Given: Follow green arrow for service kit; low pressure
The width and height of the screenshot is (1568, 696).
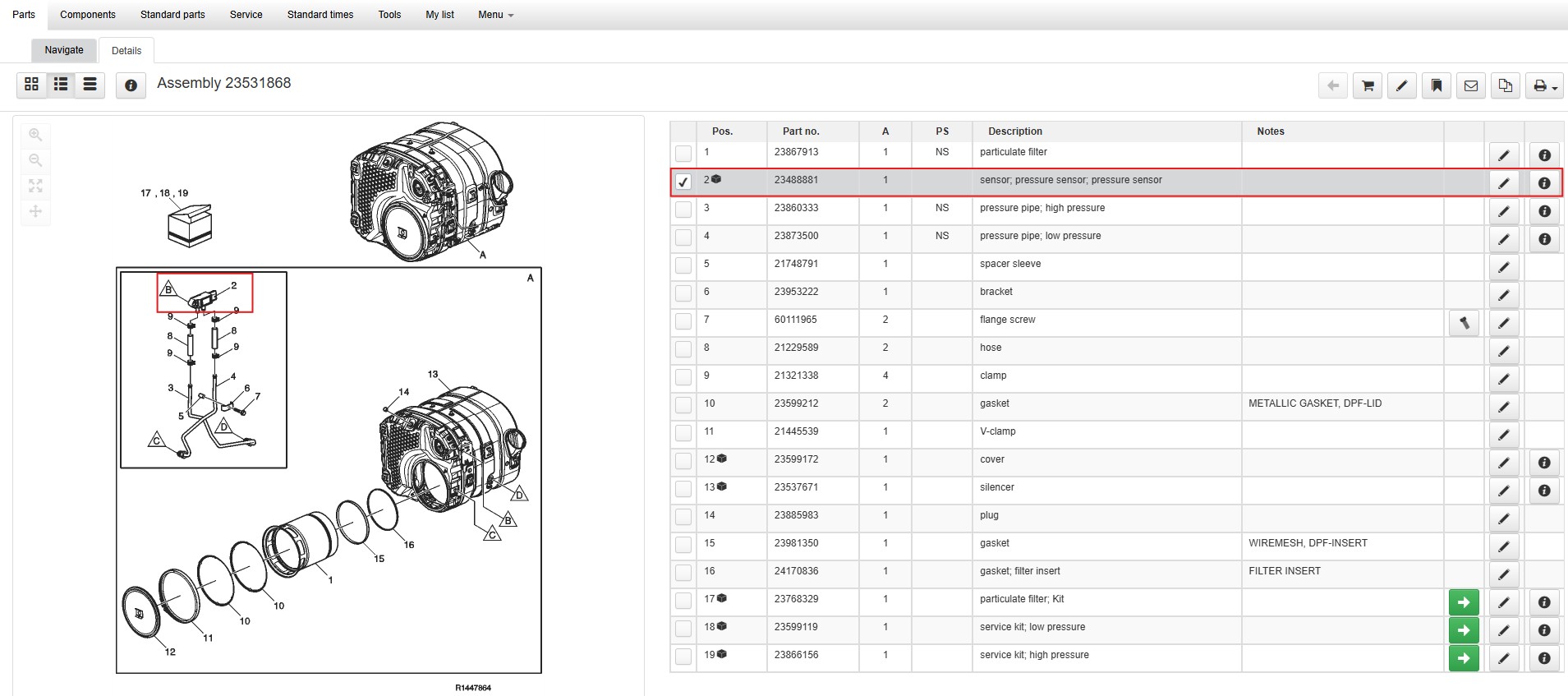Looking at the screenshot, I should click(x=1464, y=630).
